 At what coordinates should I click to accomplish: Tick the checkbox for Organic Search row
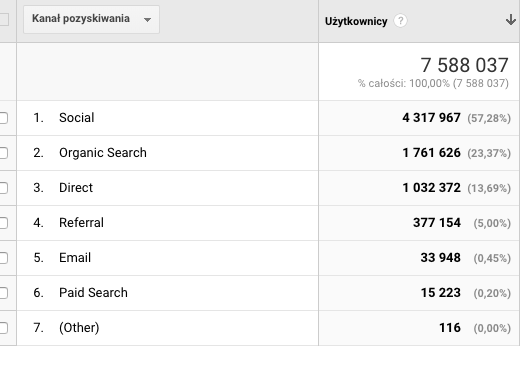[x=3, y=153]
